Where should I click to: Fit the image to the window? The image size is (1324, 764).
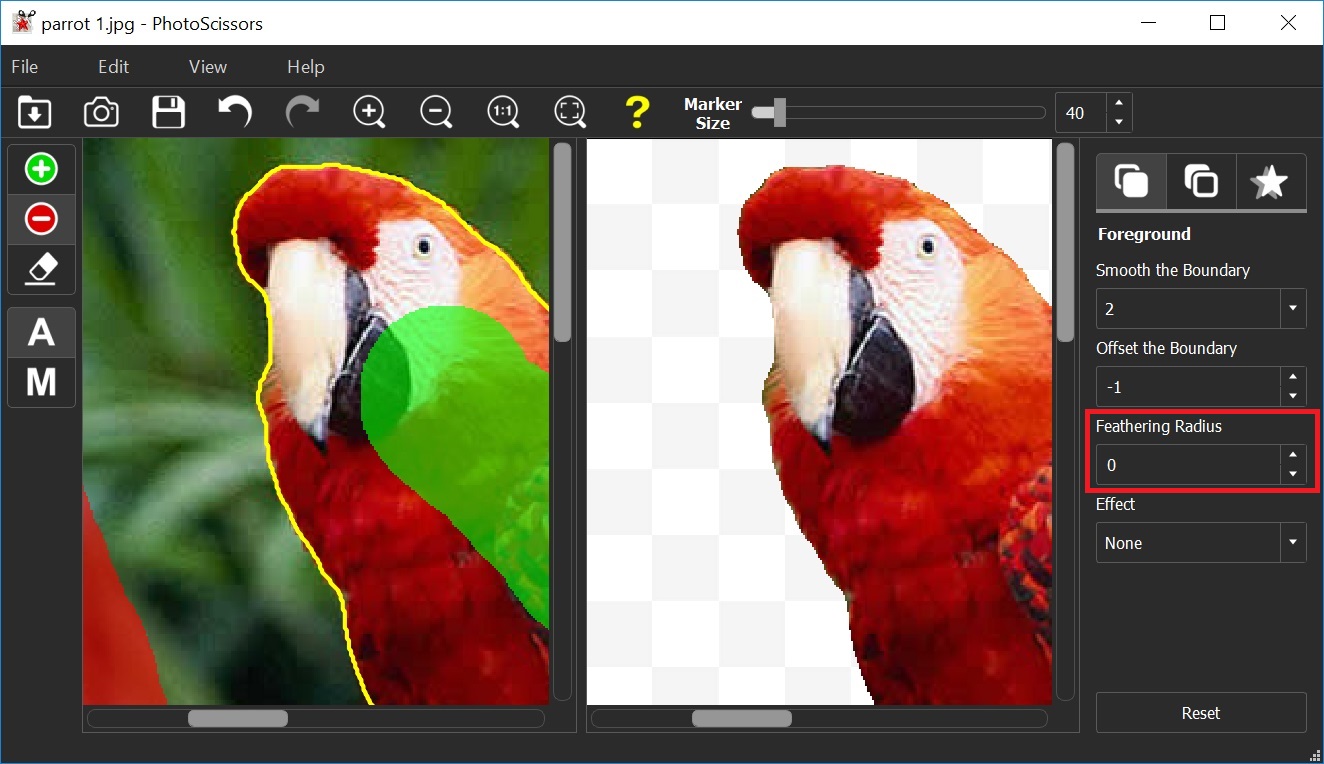570,112
